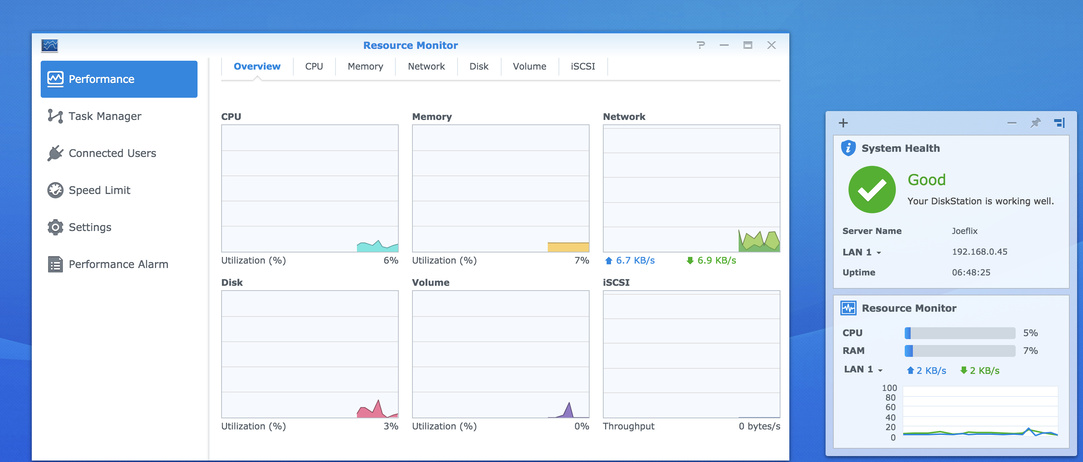Open the LAN 1 dropdown in Resource Monitor widget

(863, 369)
